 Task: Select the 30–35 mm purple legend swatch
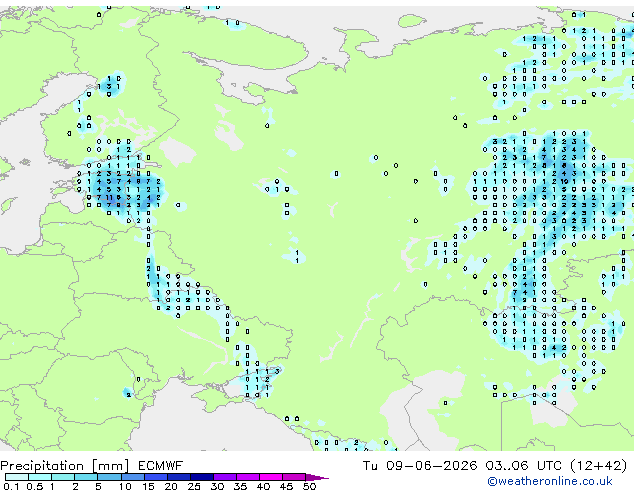[x=225, y=477]
